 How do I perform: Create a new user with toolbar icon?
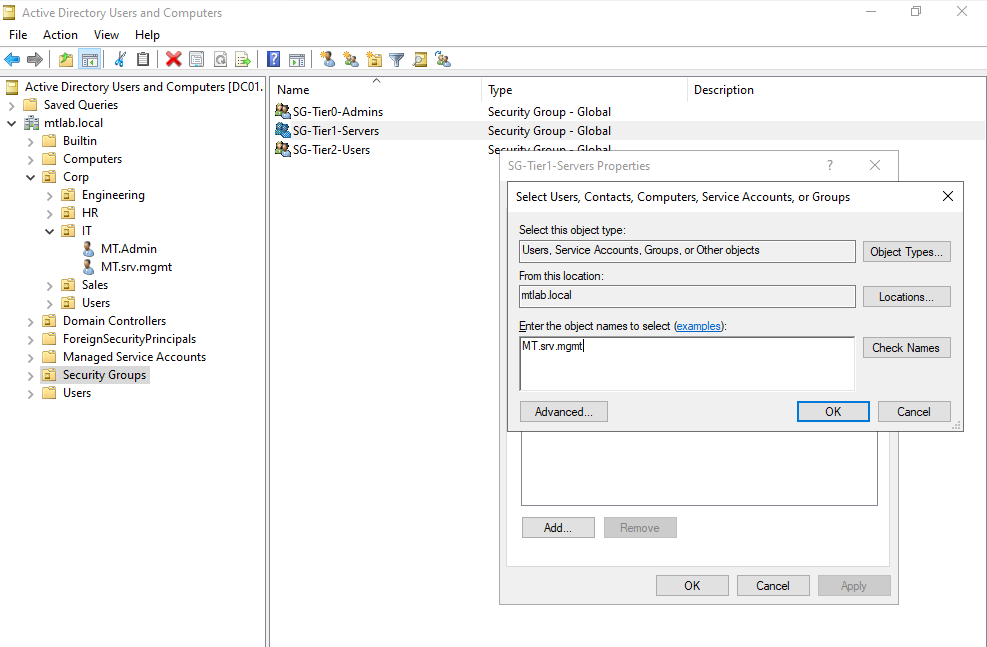327,60
